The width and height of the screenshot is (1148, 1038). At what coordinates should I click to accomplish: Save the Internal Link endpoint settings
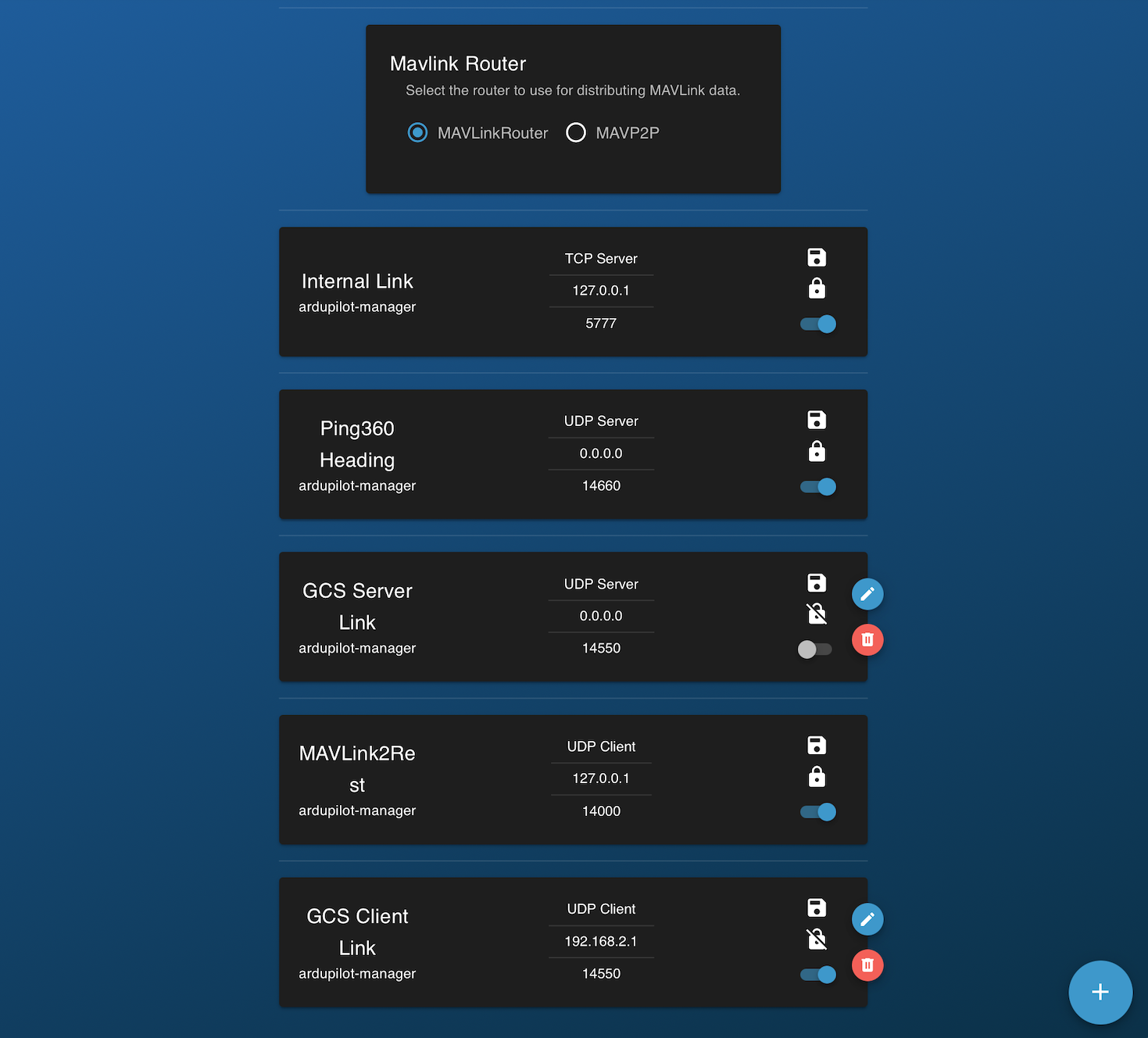(817, 257)
